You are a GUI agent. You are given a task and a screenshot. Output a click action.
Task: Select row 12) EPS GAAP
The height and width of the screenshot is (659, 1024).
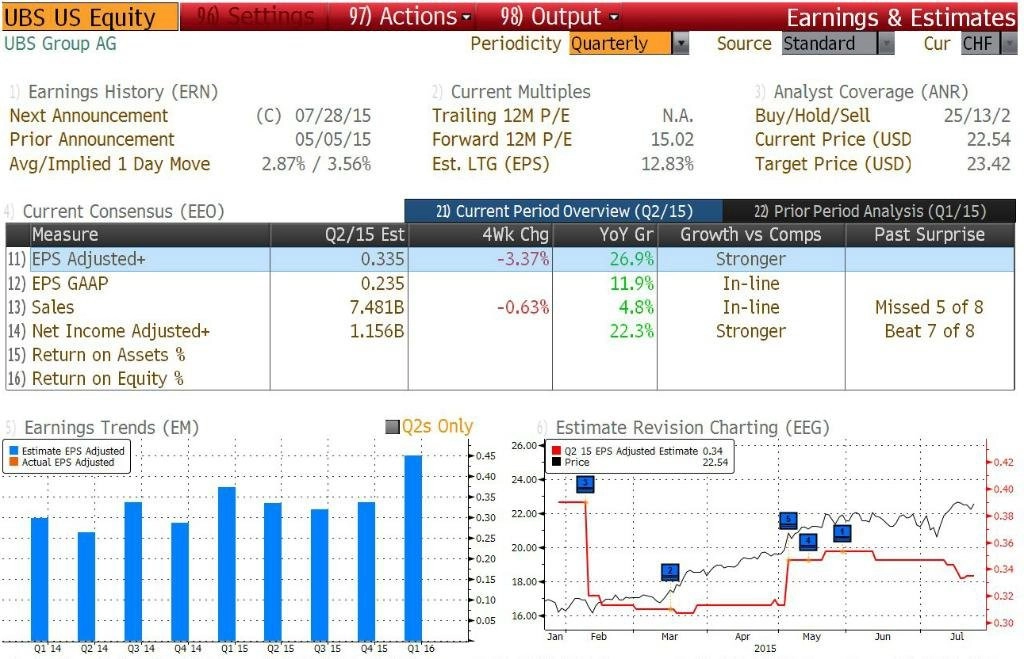510,283
